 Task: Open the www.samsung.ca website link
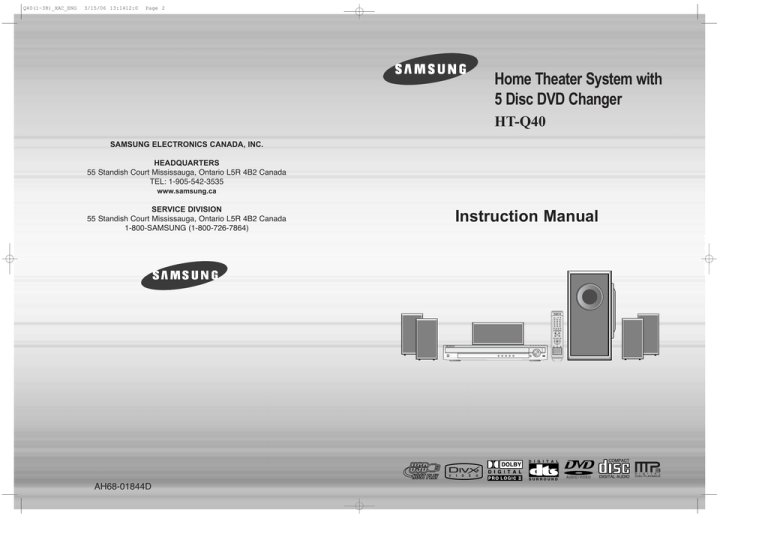[187, 191]
